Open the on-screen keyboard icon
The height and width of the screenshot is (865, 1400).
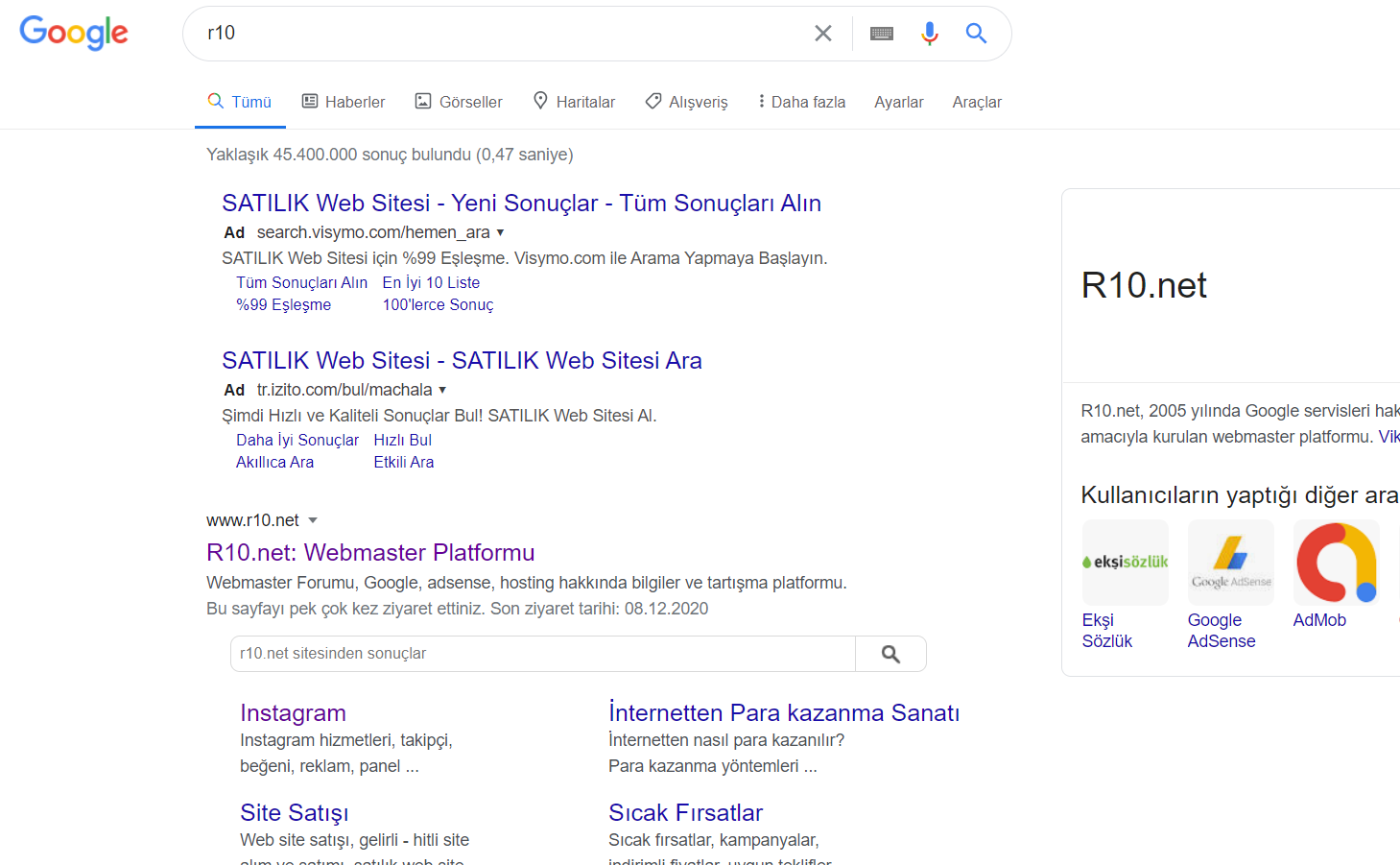882,34
